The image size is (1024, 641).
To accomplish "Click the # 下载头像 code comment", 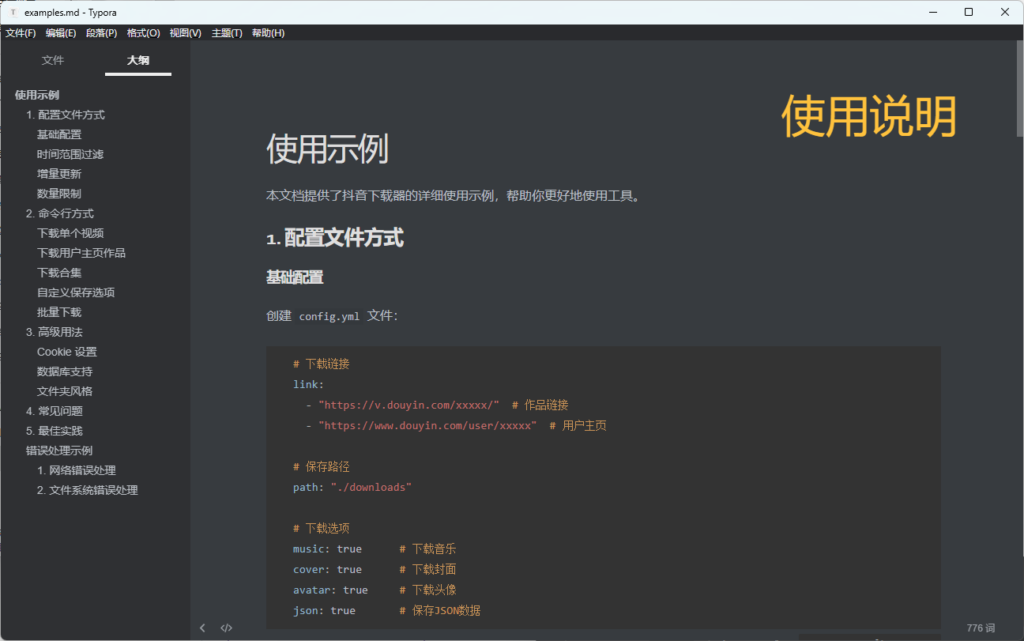I will (428, 590).
